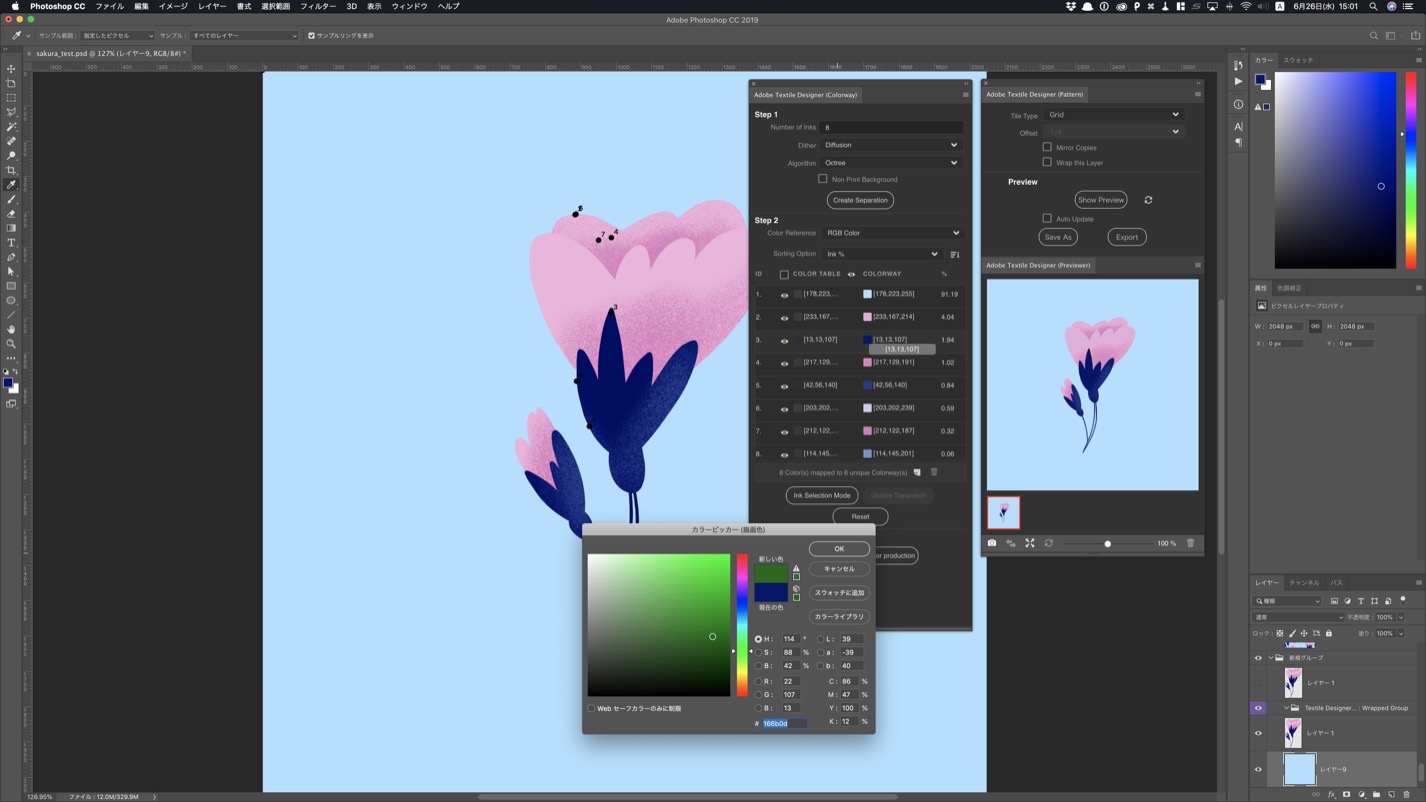Collapse the Textile Designer Wrapped Group
Image resolution: width=1426 pixels, height=802 pixels.
[x=1286, y=708]
